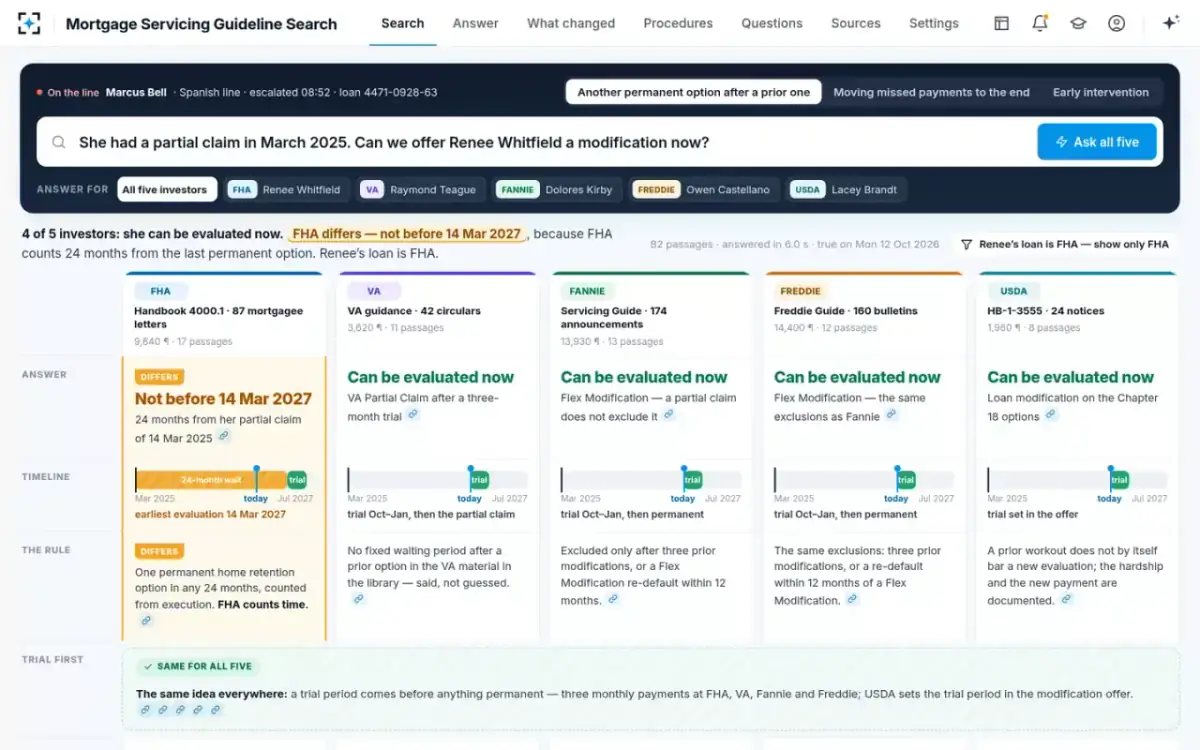Open source link after Fannie rule 'months.'
This screenshot has height=750, width=1200.
(613, 599)
